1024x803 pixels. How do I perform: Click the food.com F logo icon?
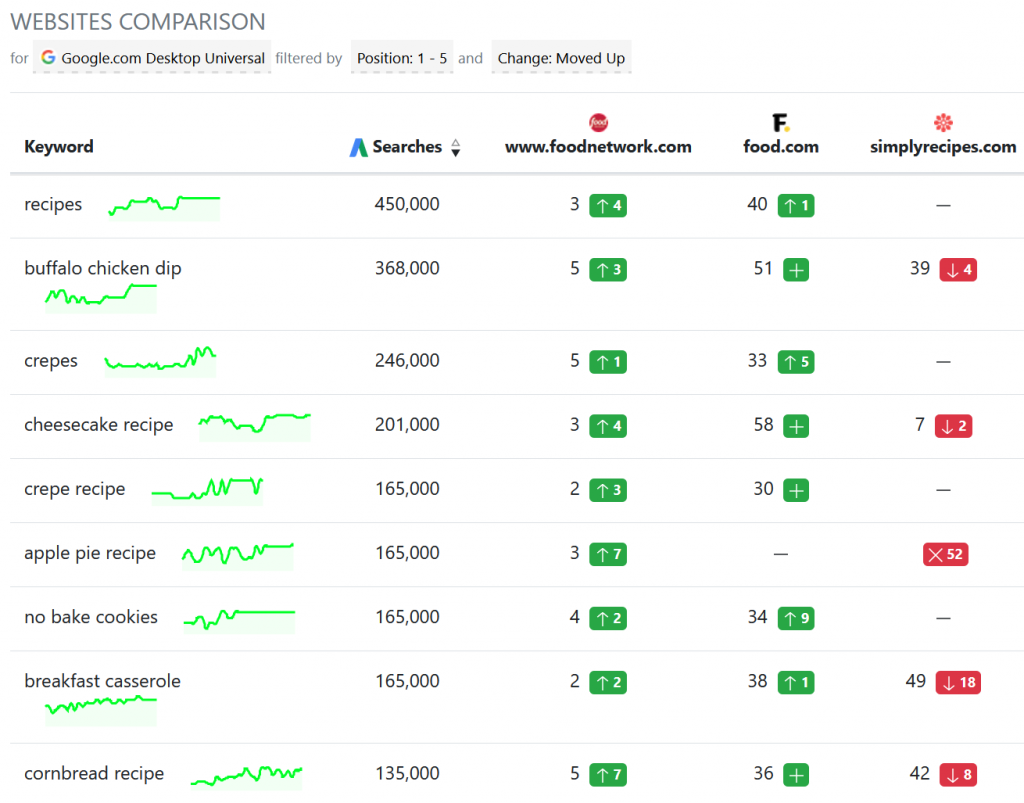(780, 122)
